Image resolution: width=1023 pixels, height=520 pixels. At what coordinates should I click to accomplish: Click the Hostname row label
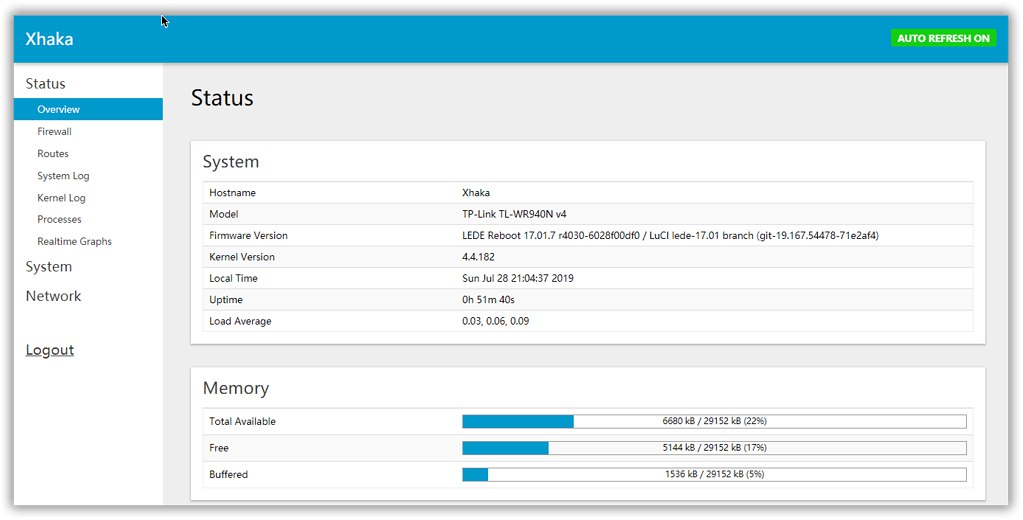(x=232, y=192)
